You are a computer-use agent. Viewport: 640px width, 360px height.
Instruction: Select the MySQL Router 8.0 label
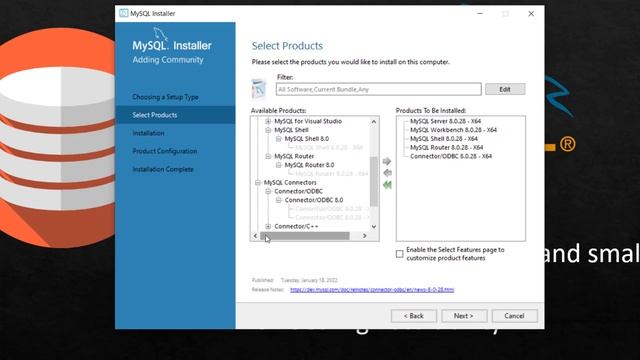309,165
